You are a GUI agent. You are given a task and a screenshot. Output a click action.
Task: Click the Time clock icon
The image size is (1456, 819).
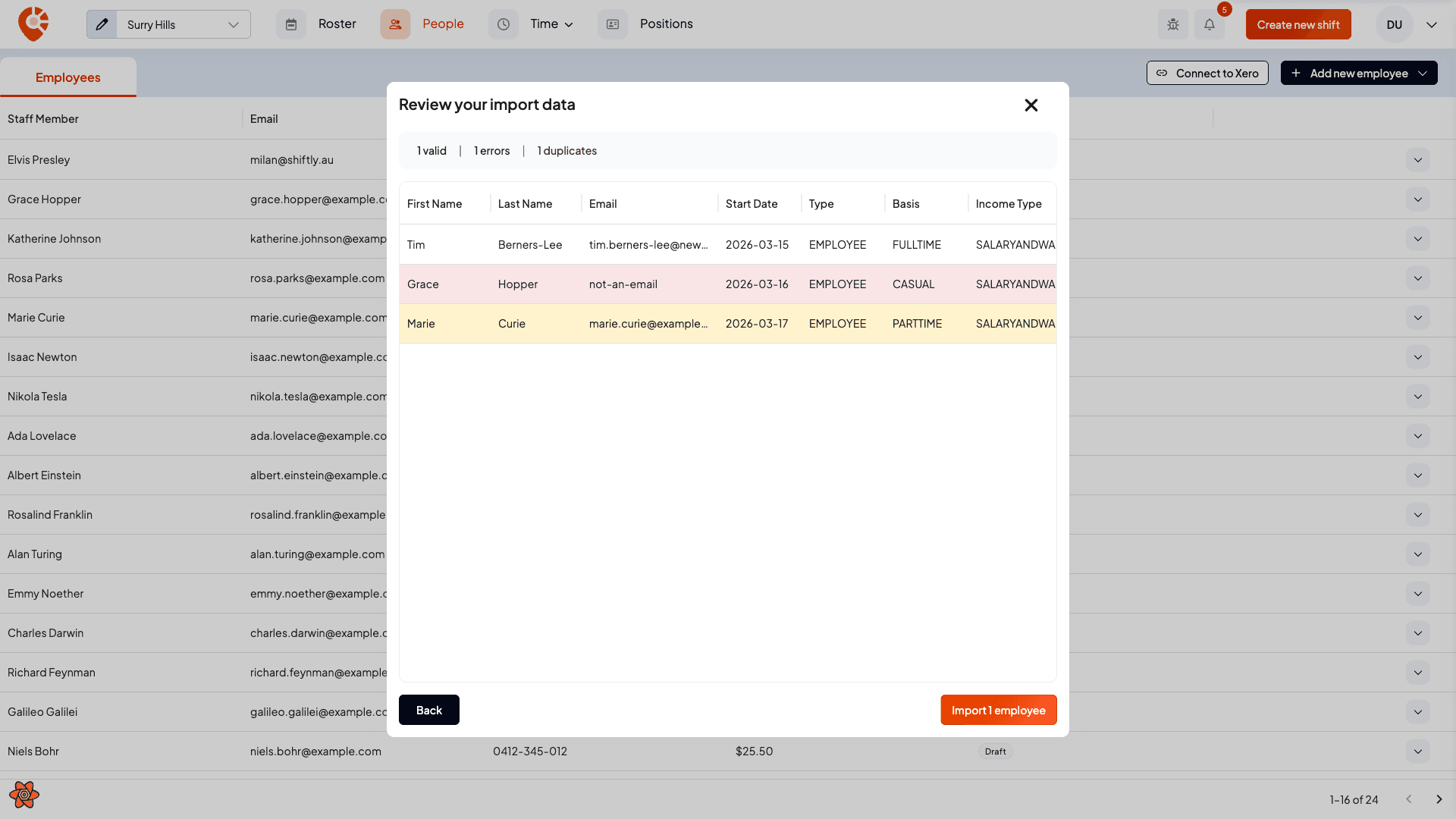[x=504, y=24]
